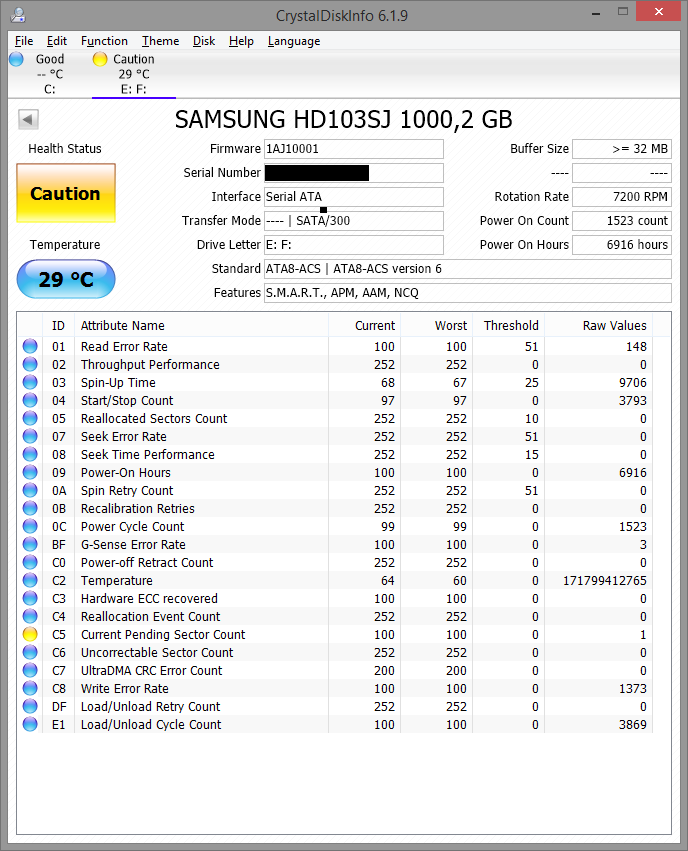Click the previous disk arrow button
This screenshot has height=851, width=688.
point(28,119)
